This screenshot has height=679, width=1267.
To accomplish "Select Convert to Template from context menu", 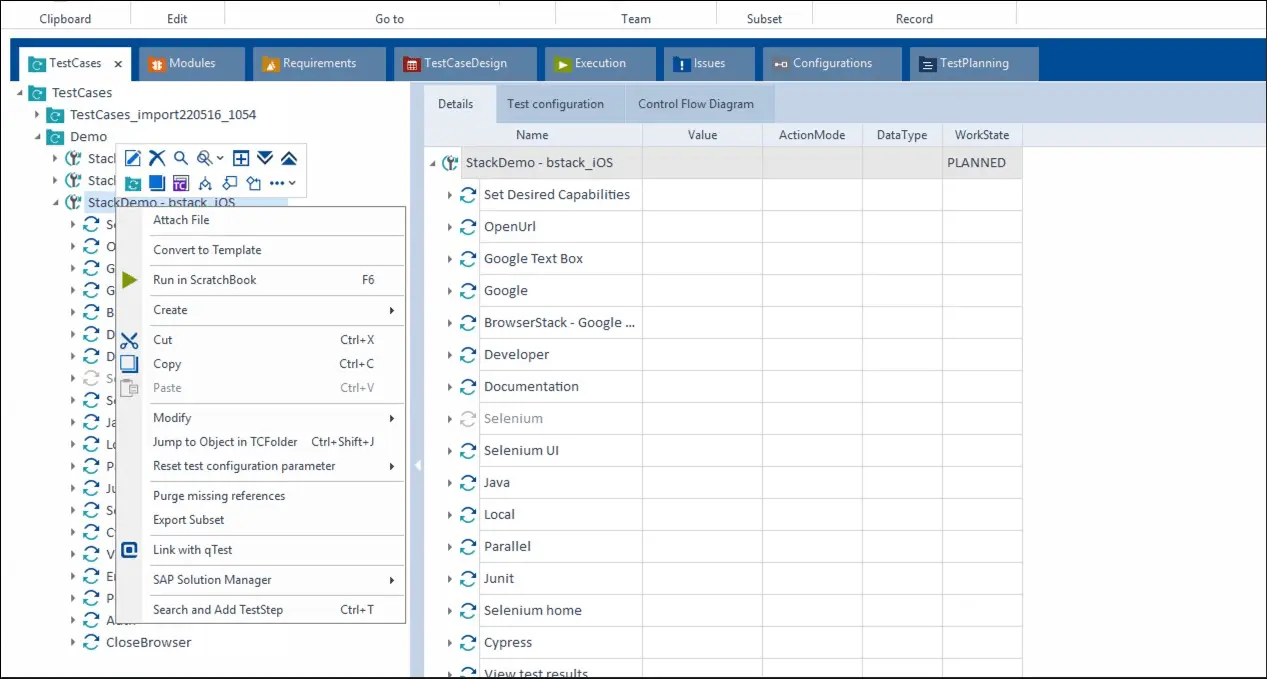I will (x=207, y=250).
